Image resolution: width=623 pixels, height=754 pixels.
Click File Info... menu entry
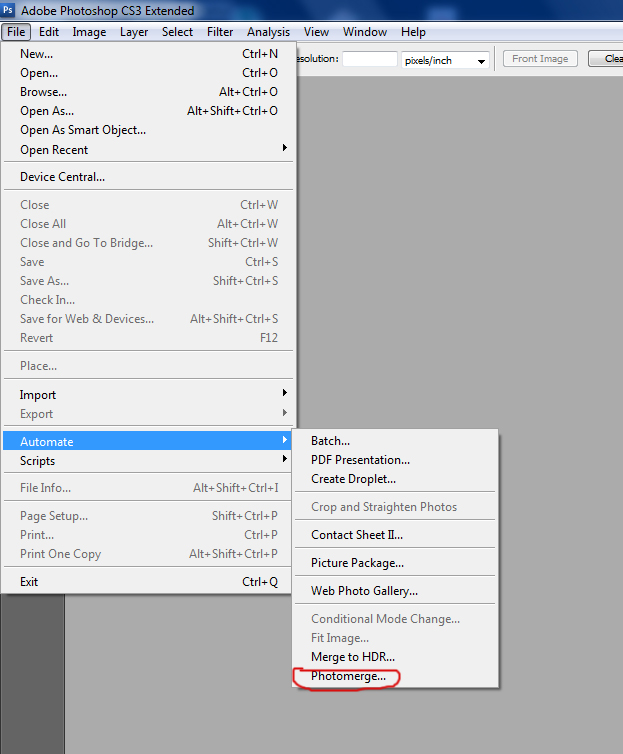148,488
